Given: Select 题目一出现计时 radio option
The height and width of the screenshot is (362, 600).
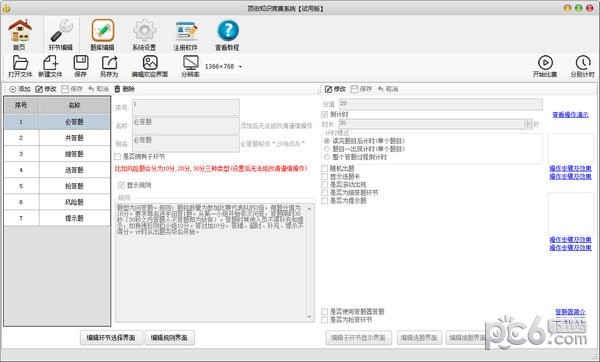Looking at the screenshot, I should (327, 149).
